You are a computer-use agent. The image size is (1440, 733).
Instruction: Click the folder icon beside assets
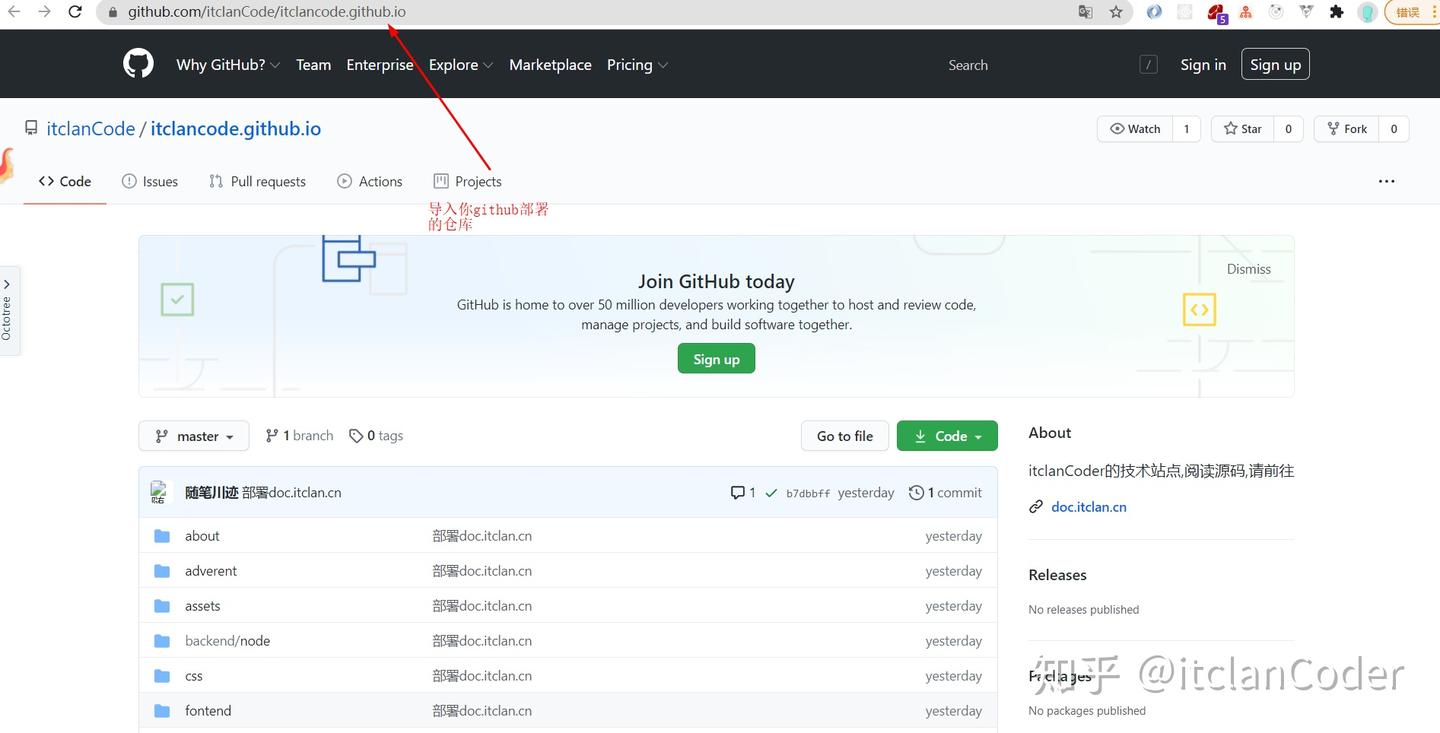(162, 606)
